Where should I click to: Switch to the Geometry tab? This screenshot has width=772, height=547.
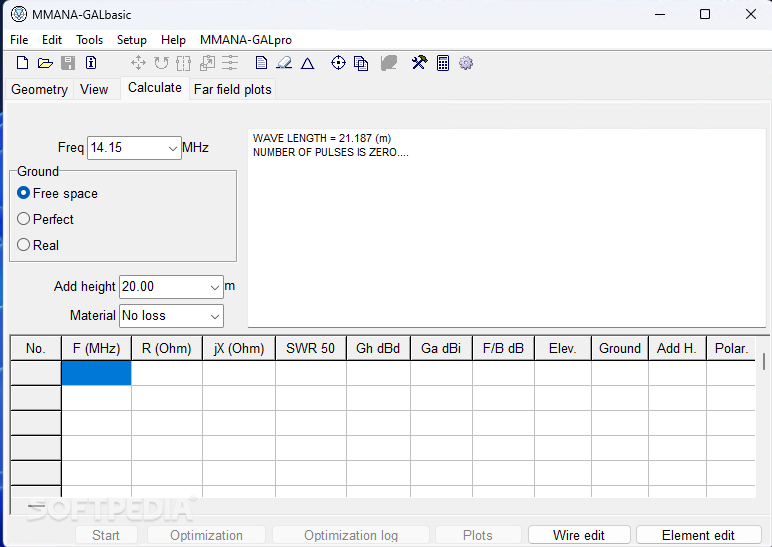click(x=39, y=90)
